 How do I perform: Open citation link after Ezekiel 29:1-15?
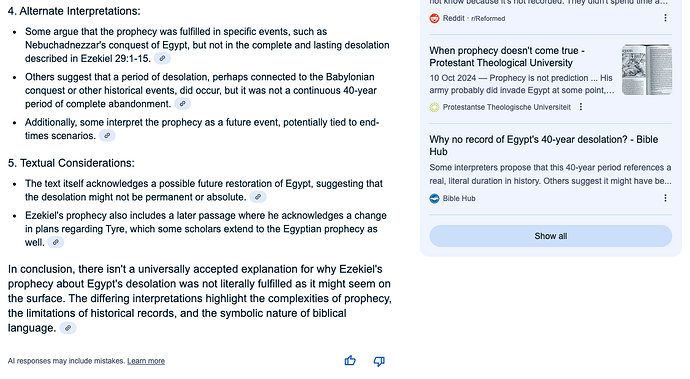[162, 59]
